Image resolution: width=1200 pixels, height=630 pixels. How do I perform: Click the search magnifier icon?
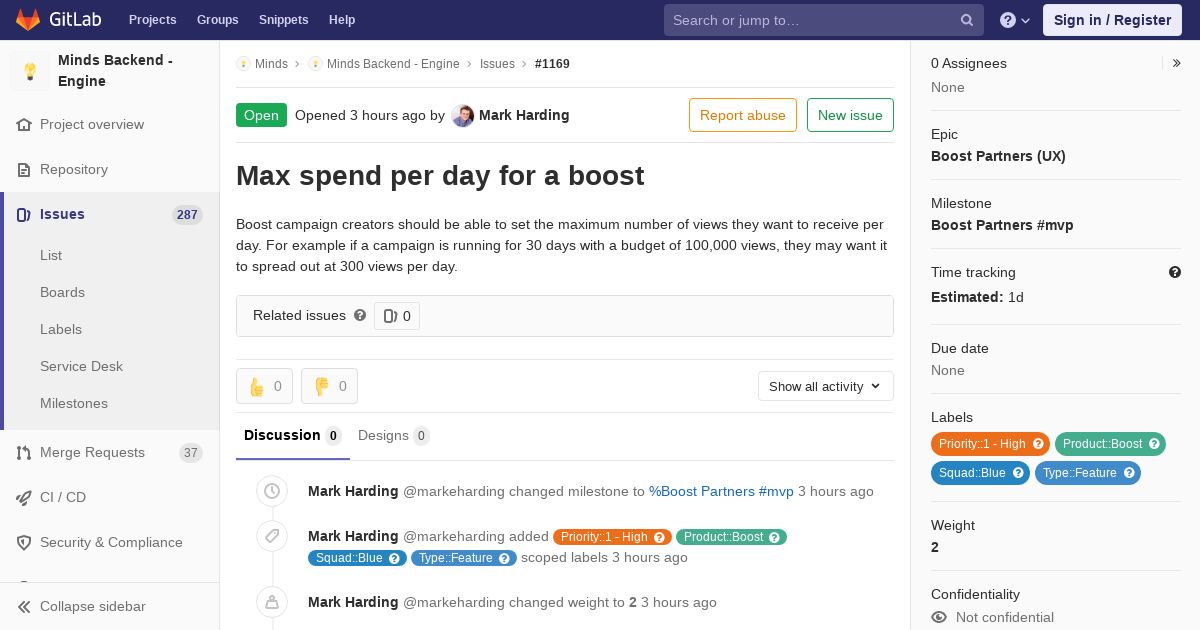point(967,20)
